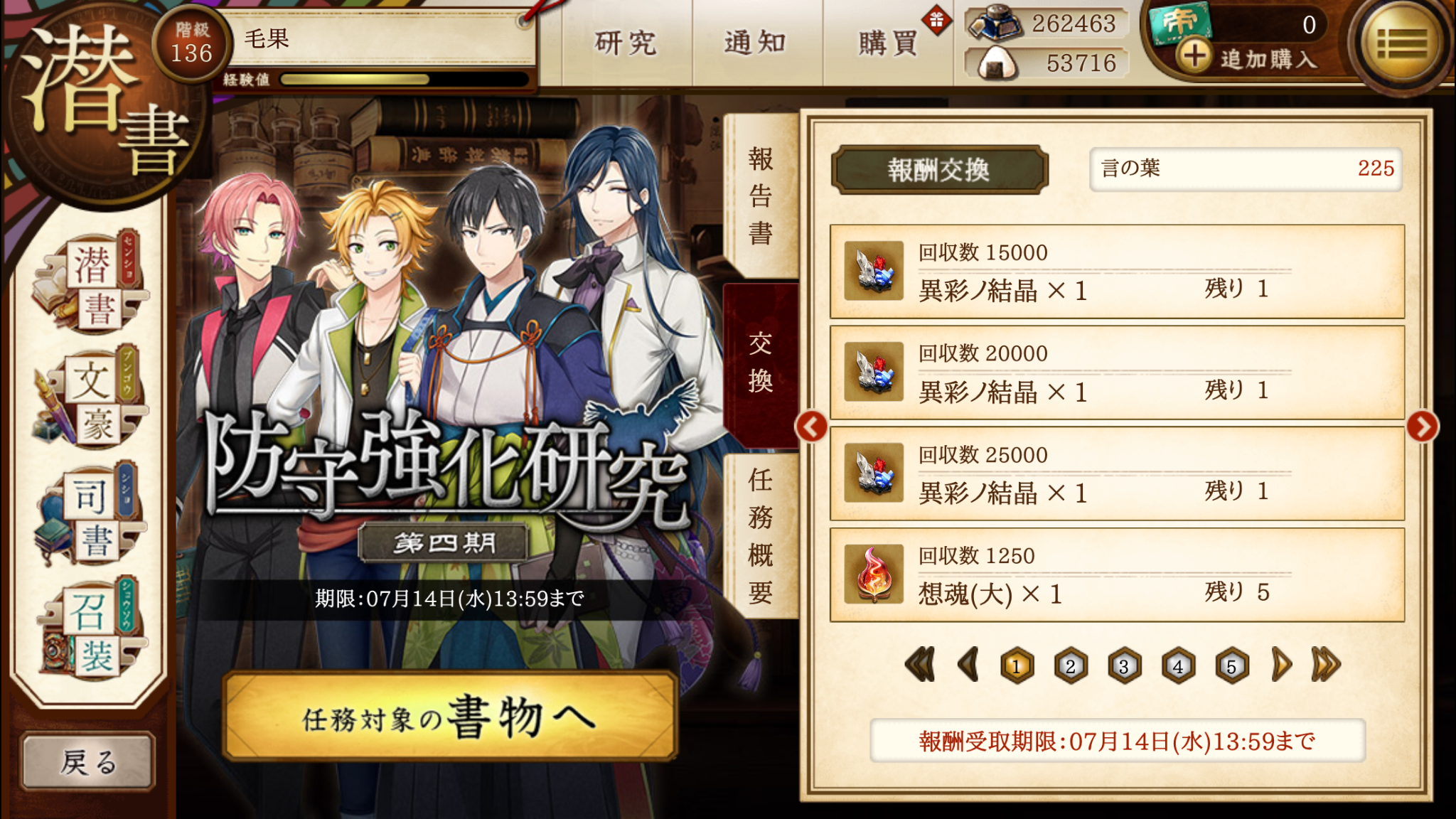Screen dimensions: 1456x819
Task: Open the round gold menu icon
Action: coord(1401,44)
